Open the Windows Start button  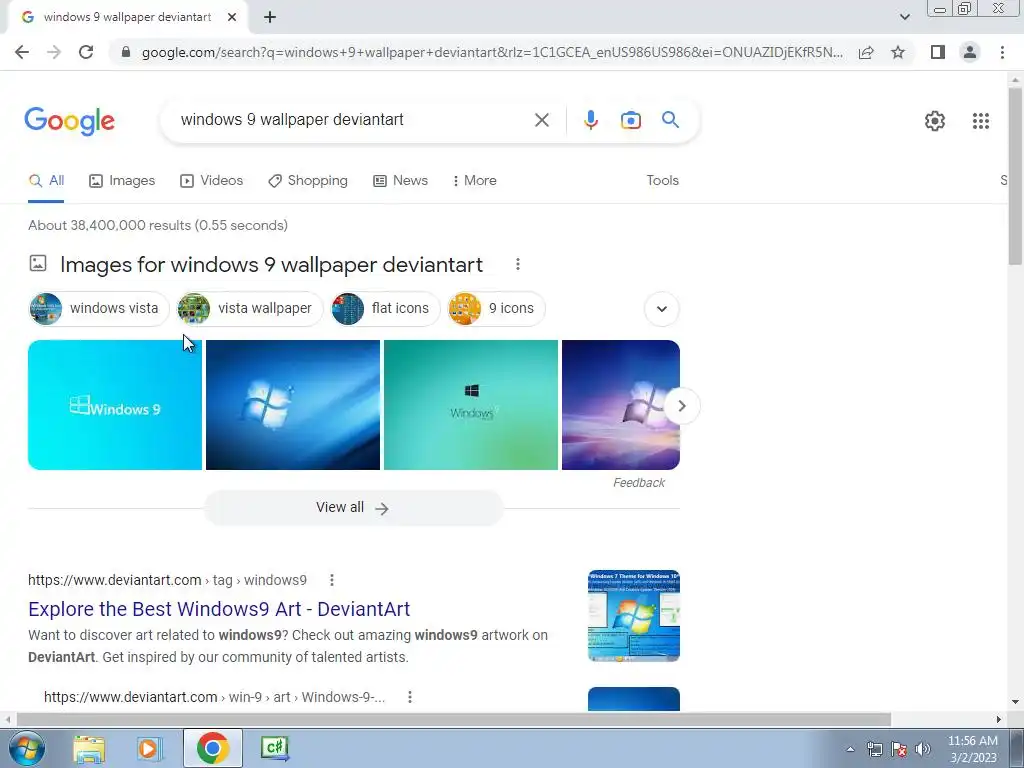26,748
